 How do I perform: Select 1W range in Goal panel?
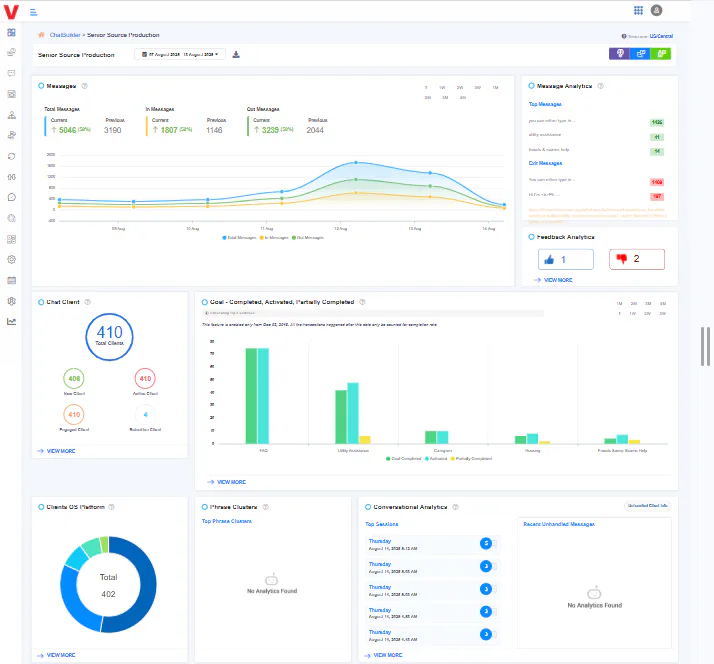632,313
